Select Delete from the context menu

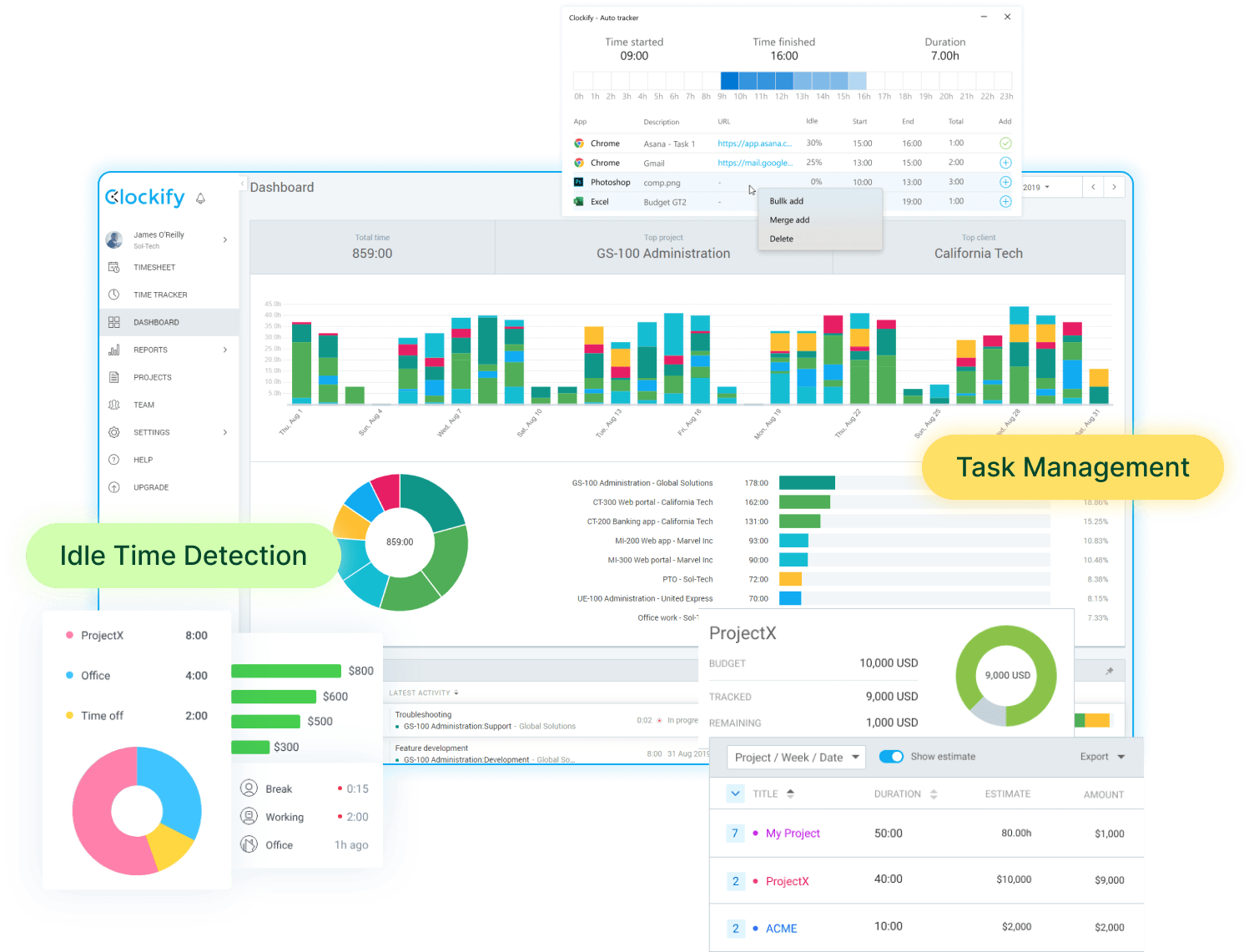(x=782, y=239)
